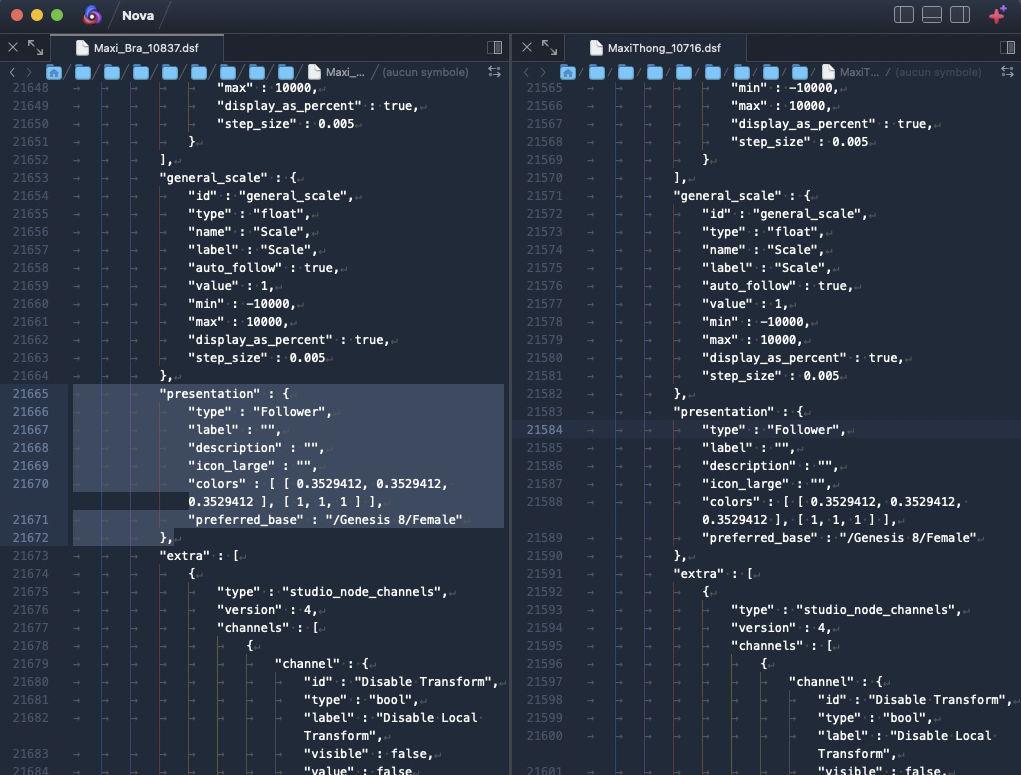The image size is (1021, 775).
Task: Click "description" key on right line 21586
Action: [x=749, y=466]
